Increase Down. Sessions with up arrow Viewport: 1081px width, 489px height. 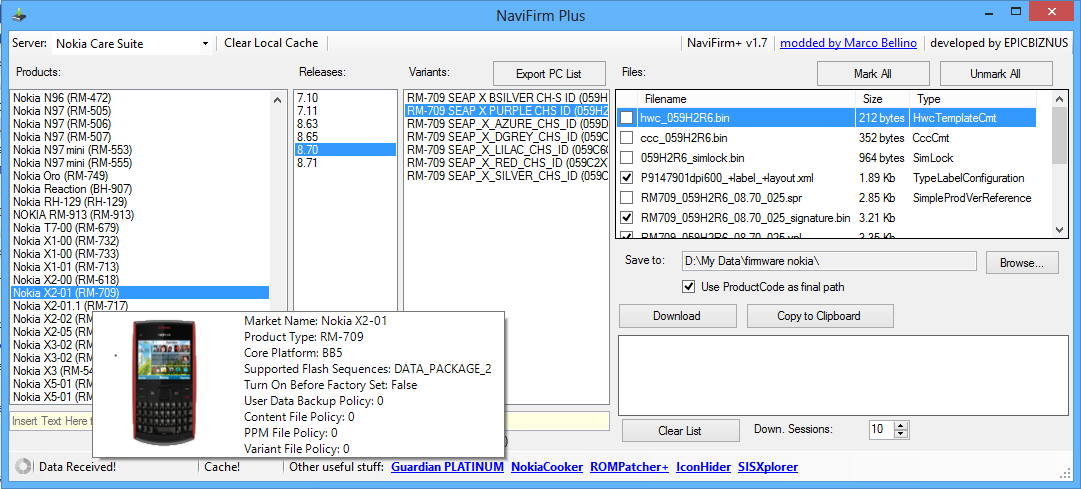point(900,426)
